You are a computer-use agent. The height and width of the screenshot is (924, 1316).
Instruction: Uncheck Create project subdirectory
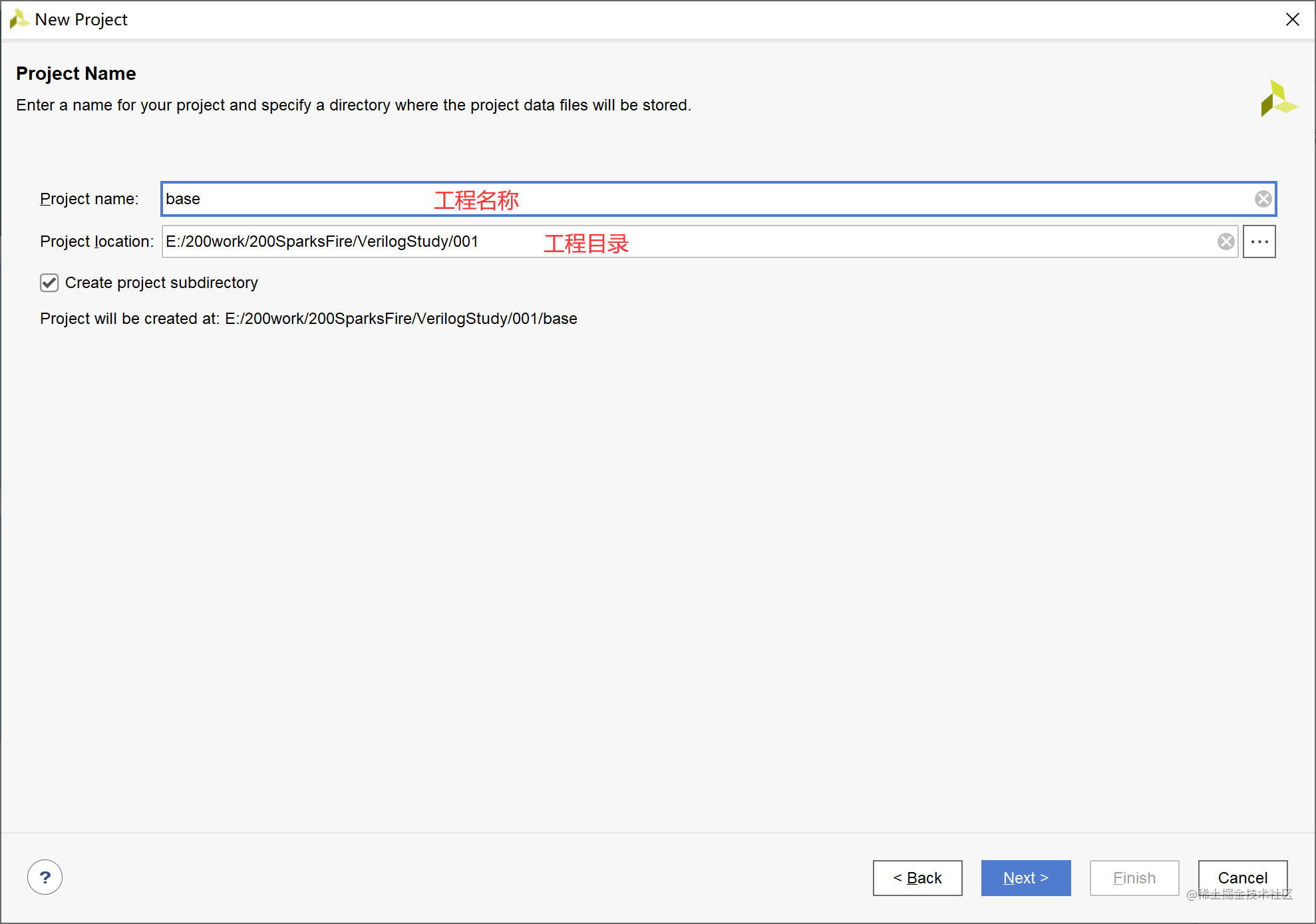coord(49,283)
